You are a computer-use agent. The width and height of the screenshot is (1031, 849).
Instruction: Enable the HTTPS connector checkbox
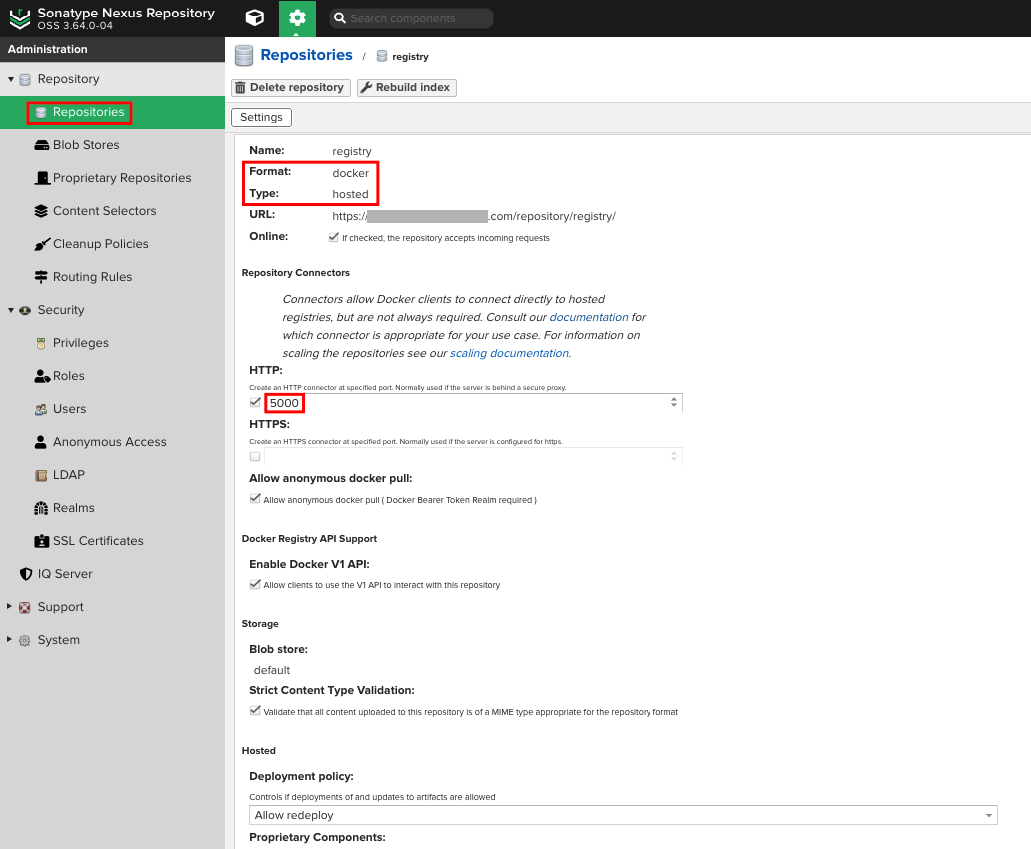point(255,456)
